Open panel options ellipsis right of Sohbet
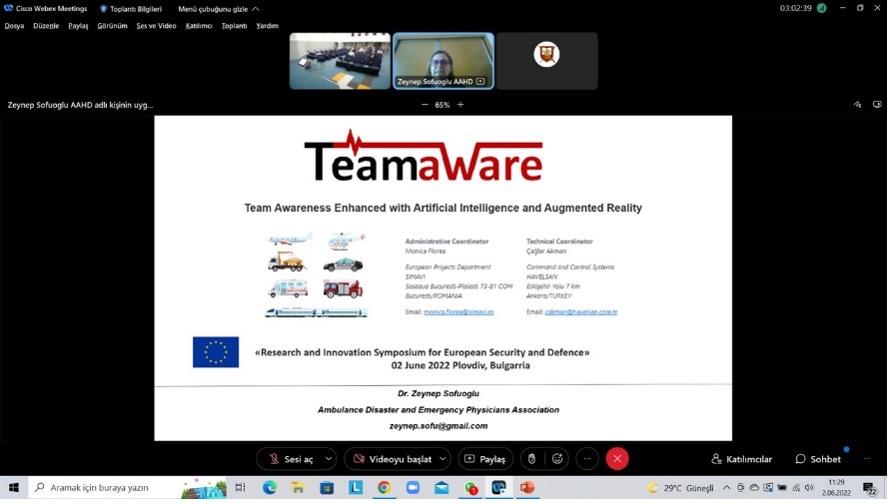 [867, 459]
